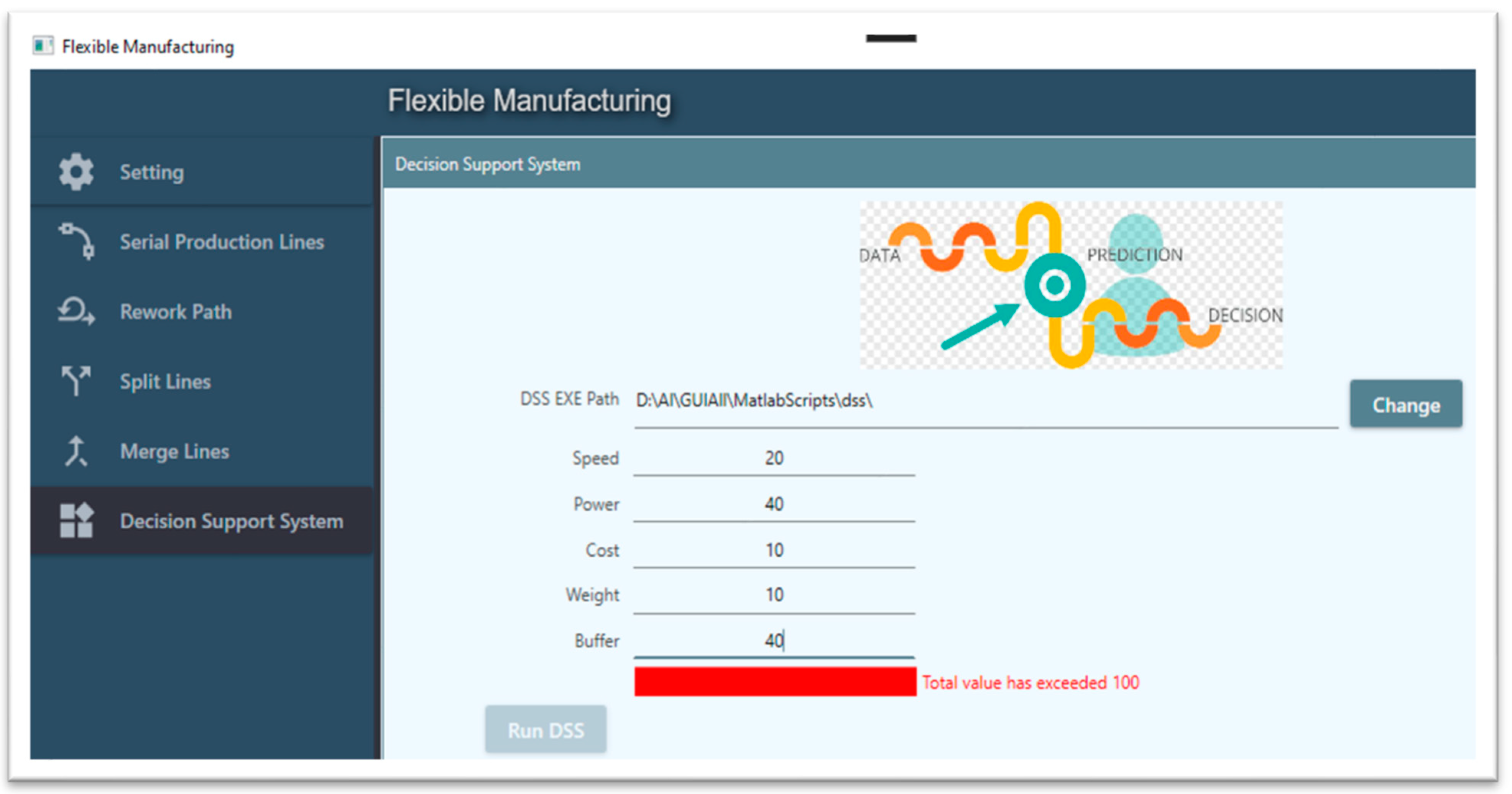The height and width of the screenshot is (794, 1512).
Task: Click the Data Prediction Decision image
Action: pyautogui.click(x=1071, y=285)
